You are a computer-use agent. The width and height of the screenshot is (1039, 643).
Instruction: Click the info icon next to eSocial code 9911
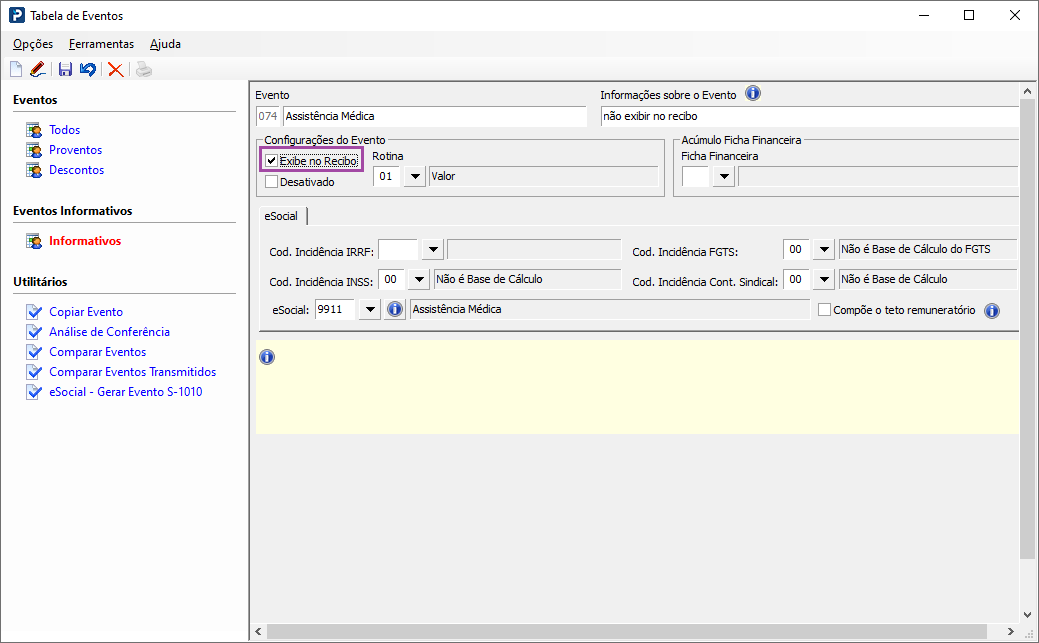[394, 309]
